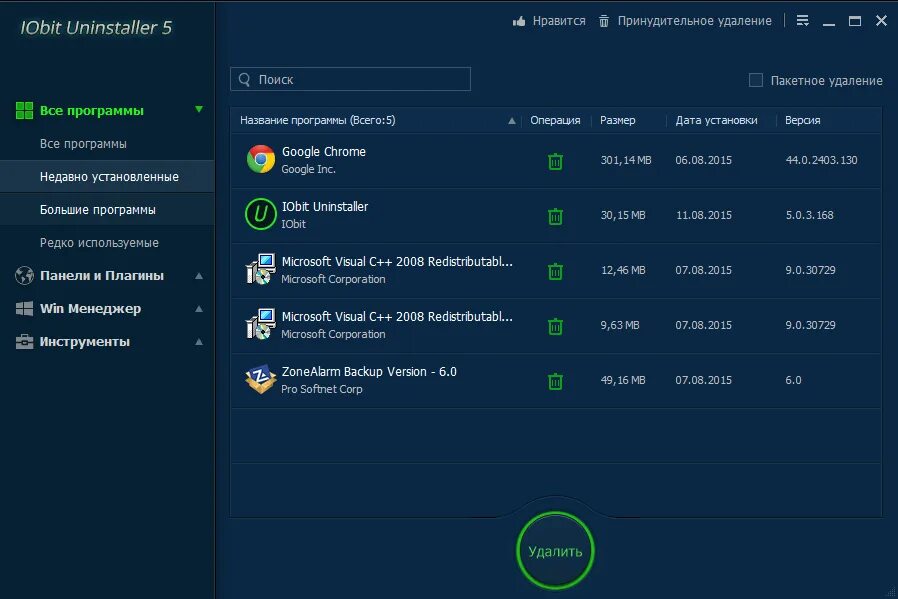Click the Название программы (Всего:5) header

317,120
